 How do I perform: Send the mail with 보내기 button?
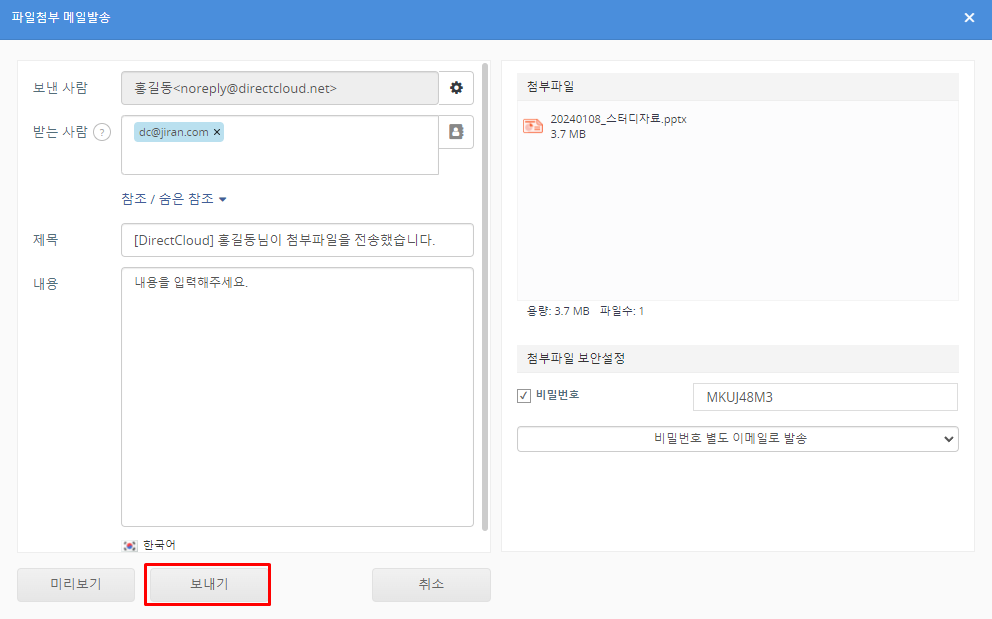[208, 585]
